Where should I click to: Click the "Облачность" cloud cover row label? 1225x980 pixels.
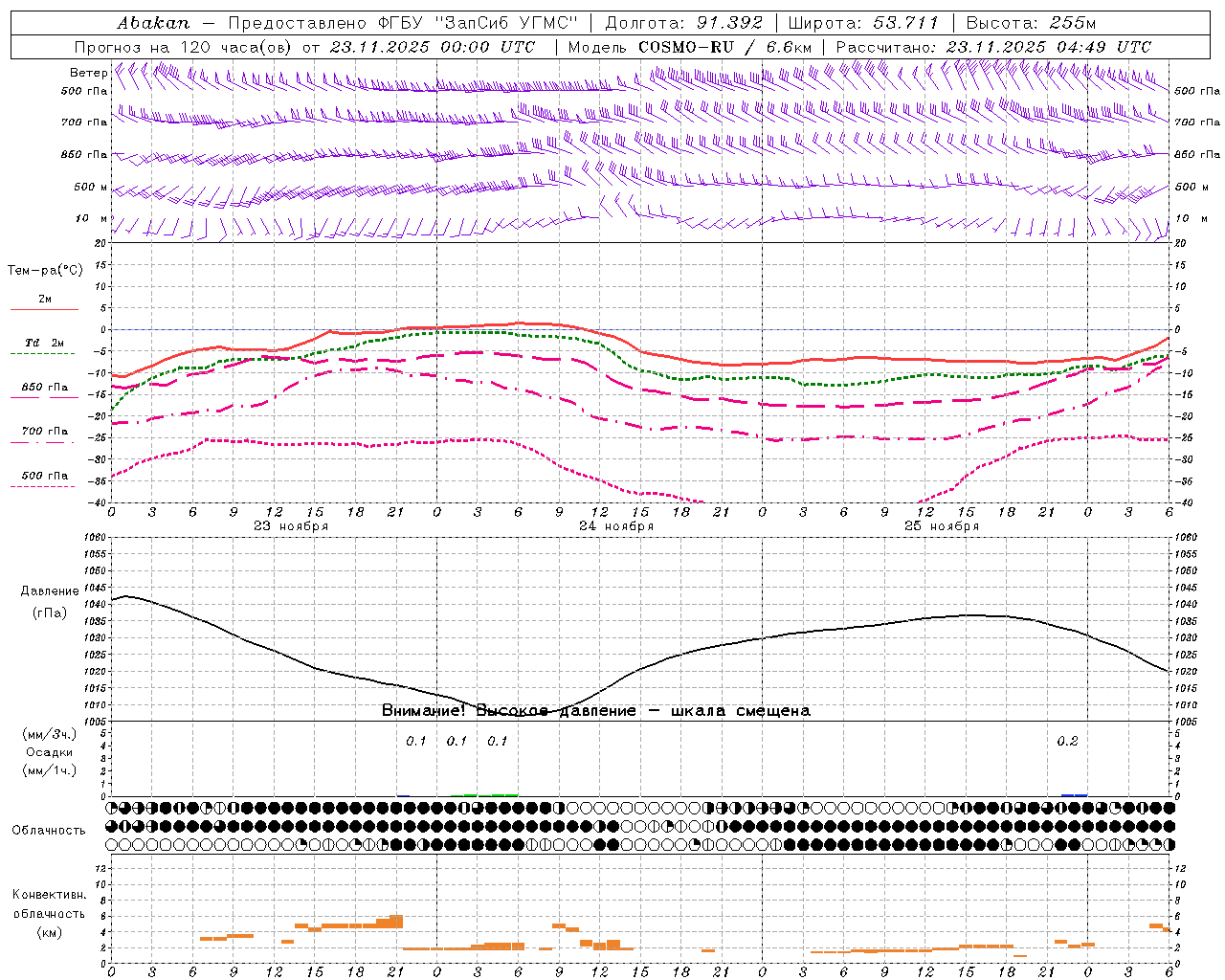pos(49,830)
